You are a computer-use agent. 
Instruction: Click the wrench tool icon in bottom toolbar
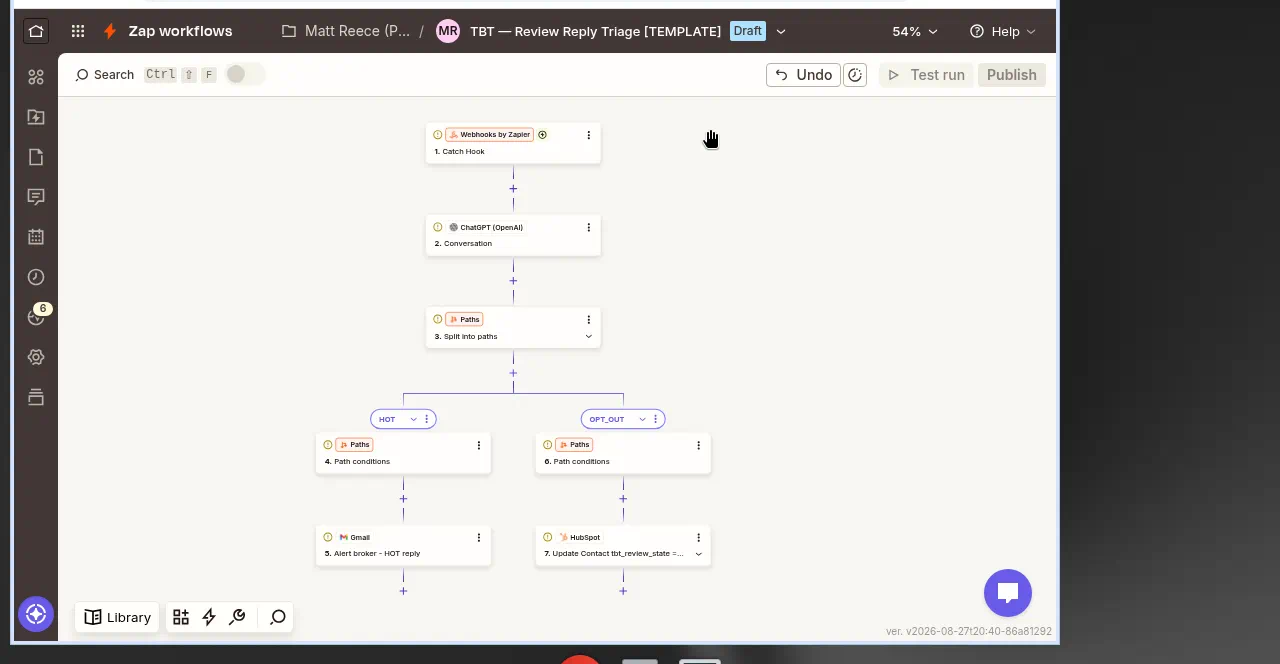[x=237, y=617]
